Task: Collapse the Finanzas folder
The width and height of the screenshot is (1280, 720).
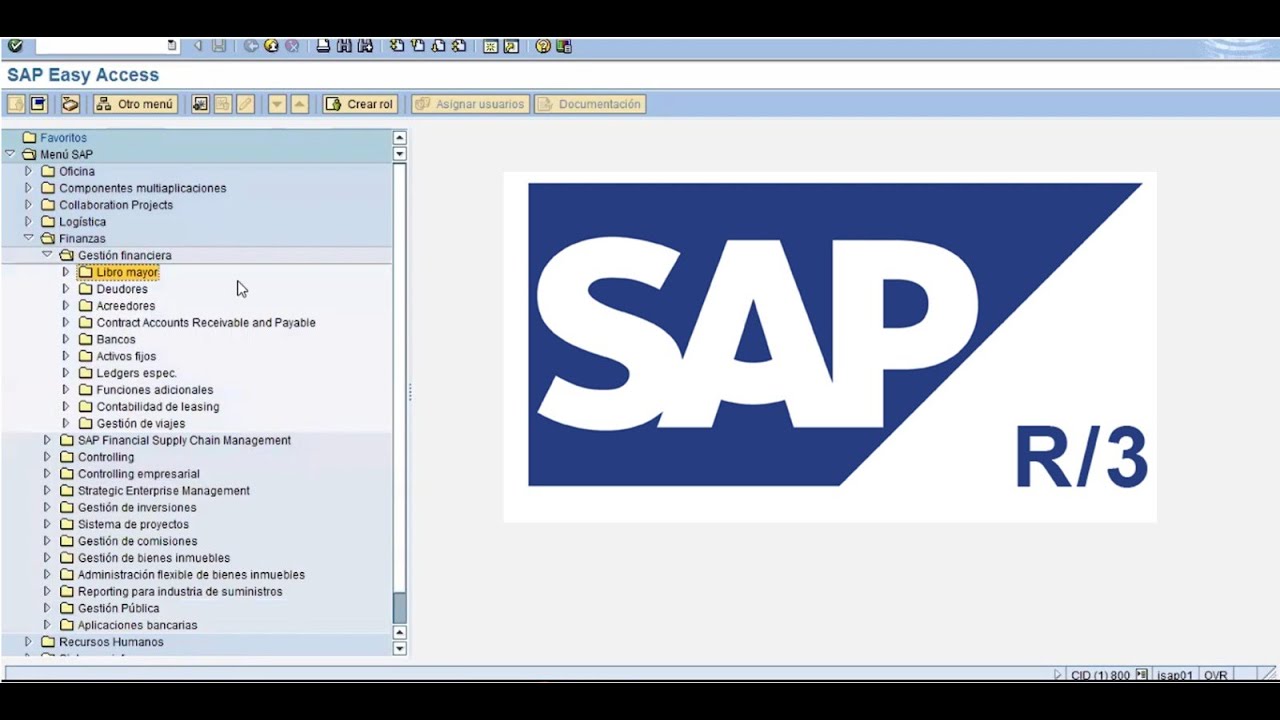Action: click(28, 238)
